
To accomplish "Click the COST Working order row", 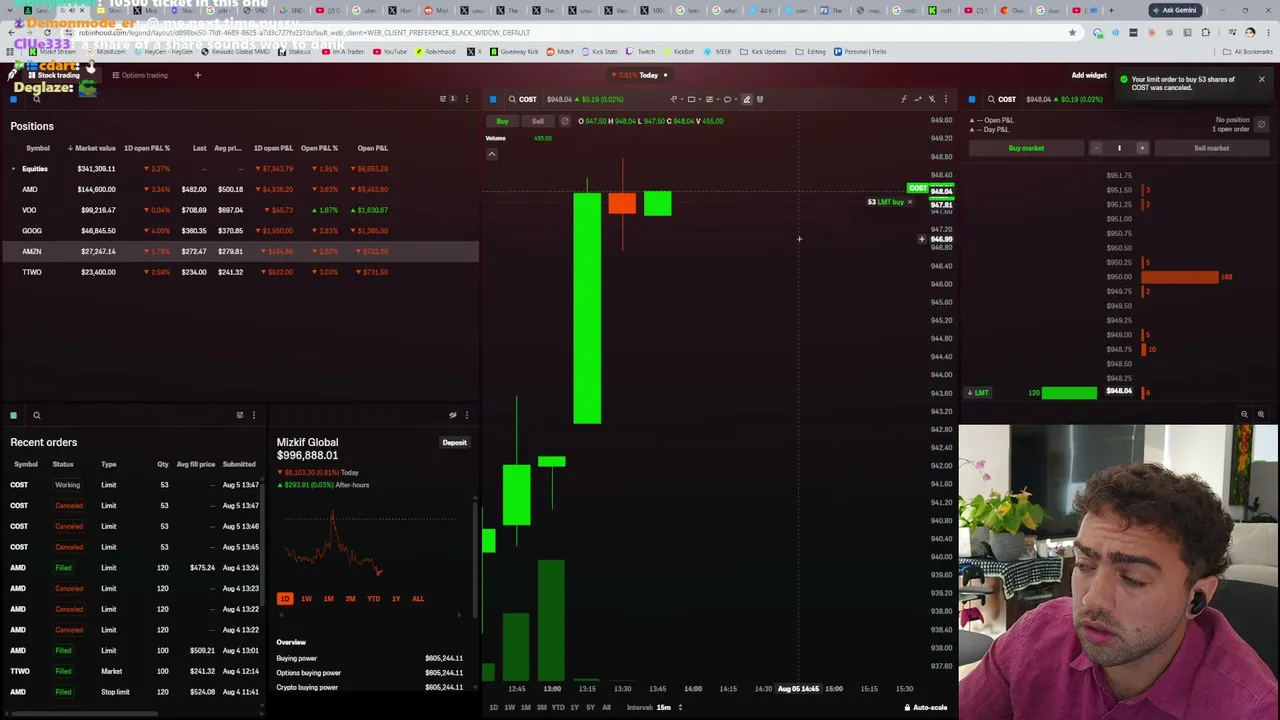I will 133,485.
